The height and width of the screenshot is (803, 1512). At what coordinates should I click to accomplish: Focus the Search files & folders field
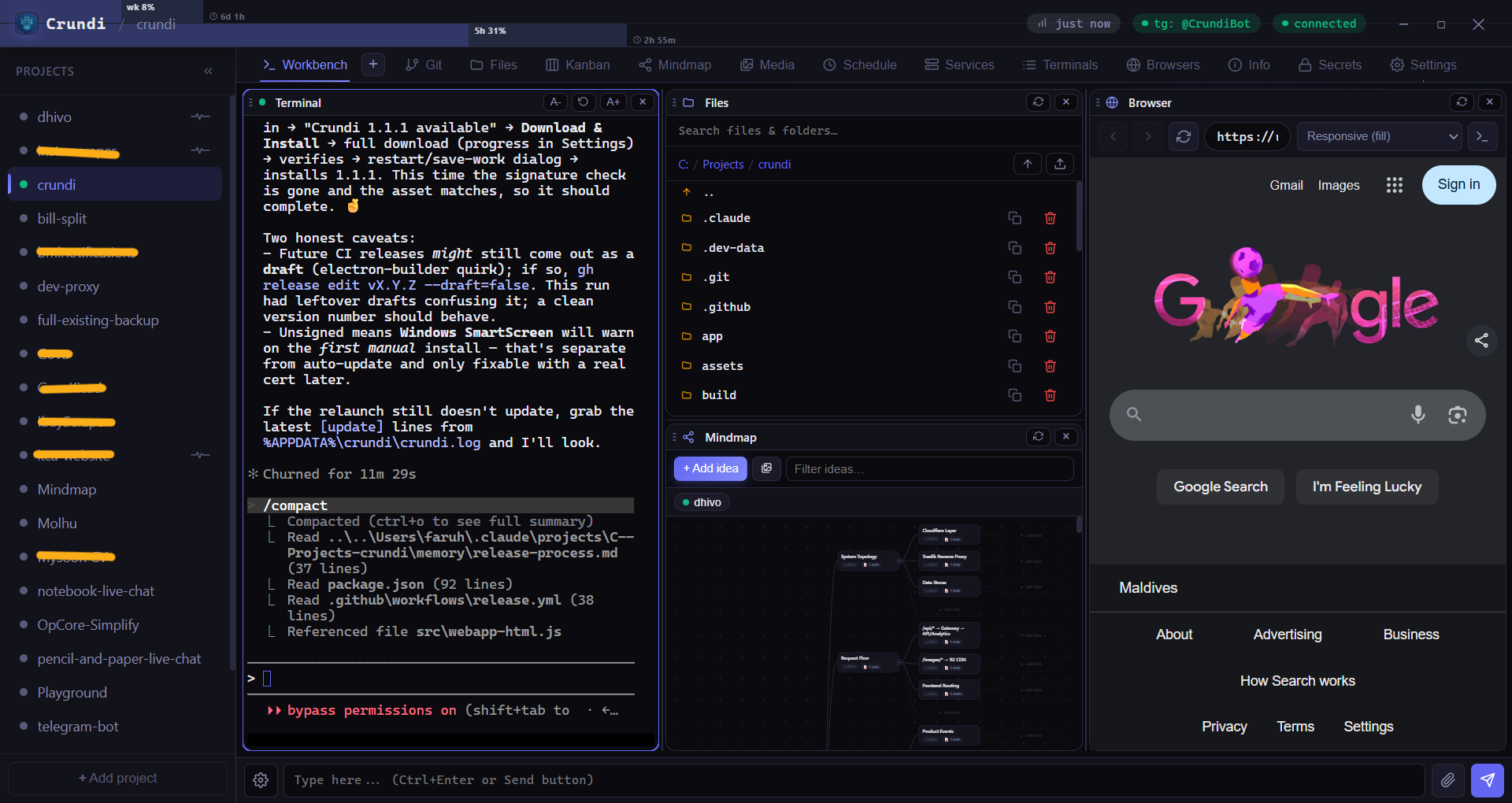point(873,131)
